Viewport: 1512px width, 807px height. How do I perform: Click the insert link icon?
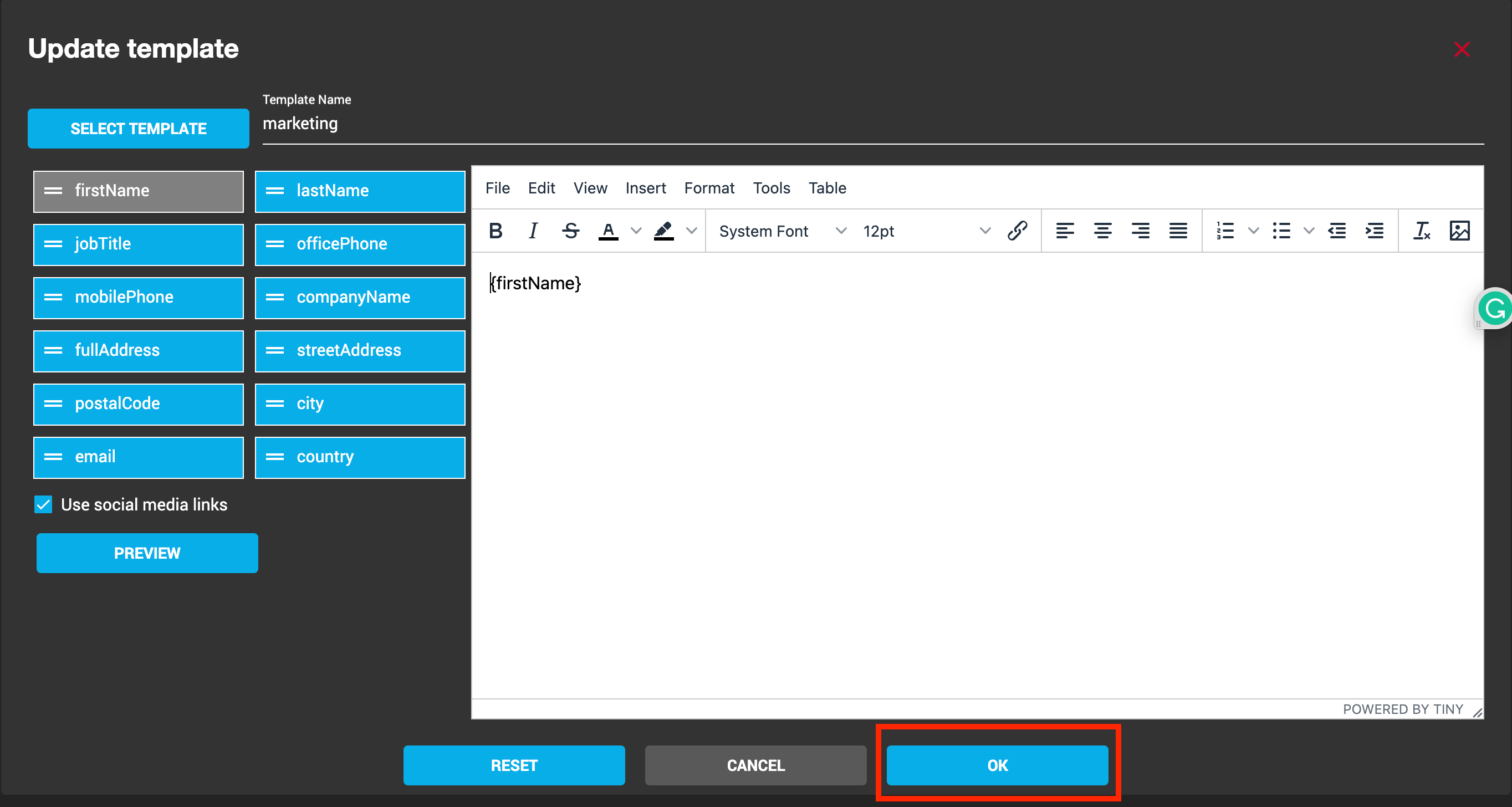coord(1017,231)
